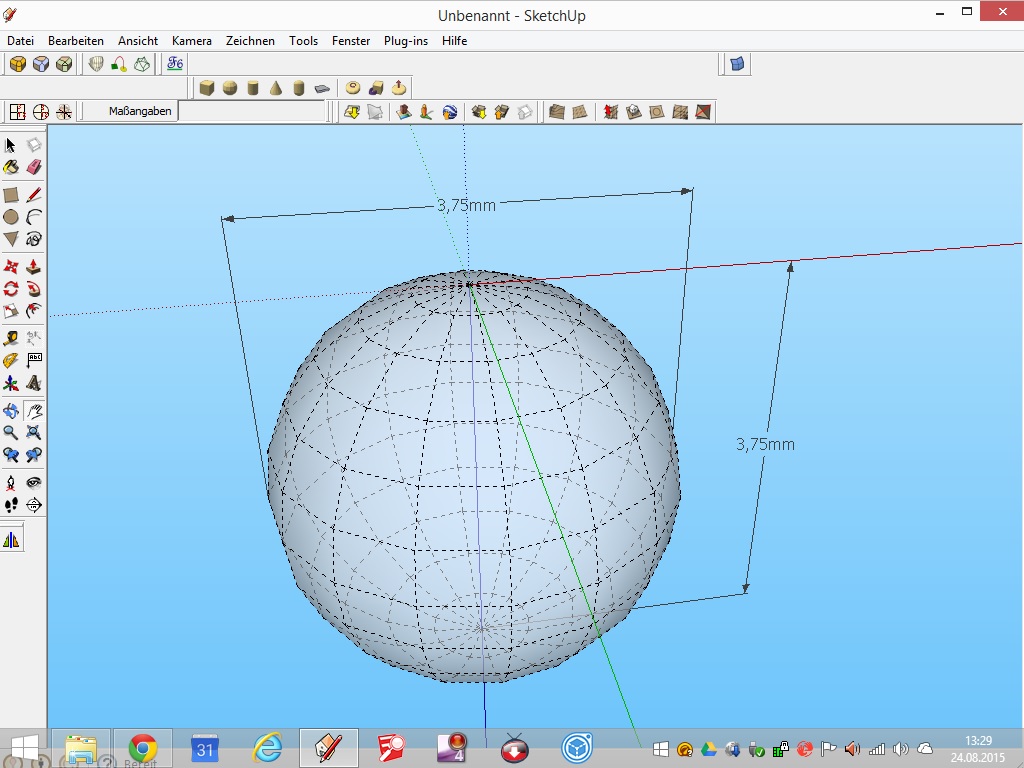This screenshot has width=1024, height=768.
Task: Select the arrow Select tool
Action: coord(11,146)
